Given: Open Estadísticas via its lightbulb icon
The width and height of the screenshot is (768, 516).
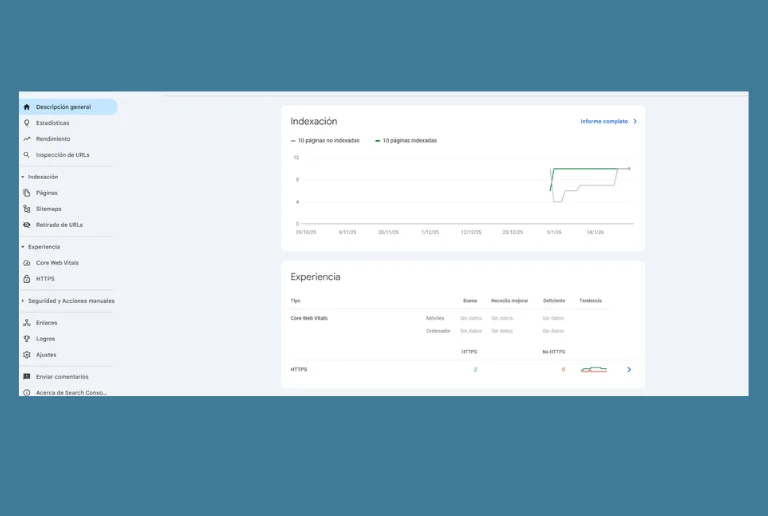Looking at the screenshot, I should [27, 123].
